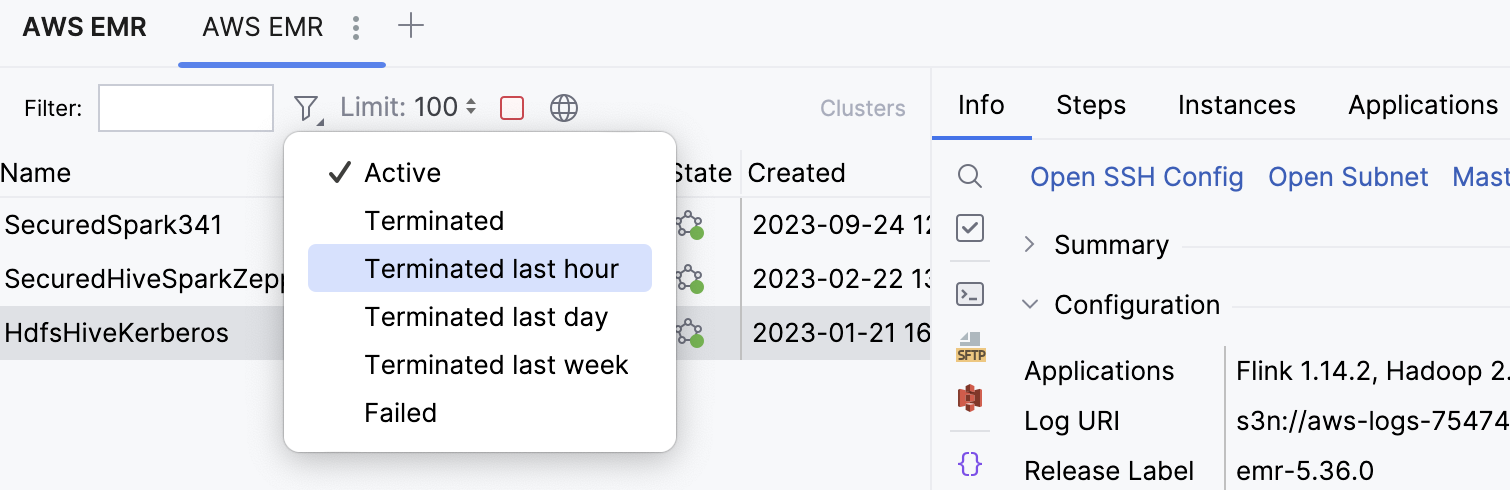
Task: Click the Open Subnet link
Action: 1348,177
